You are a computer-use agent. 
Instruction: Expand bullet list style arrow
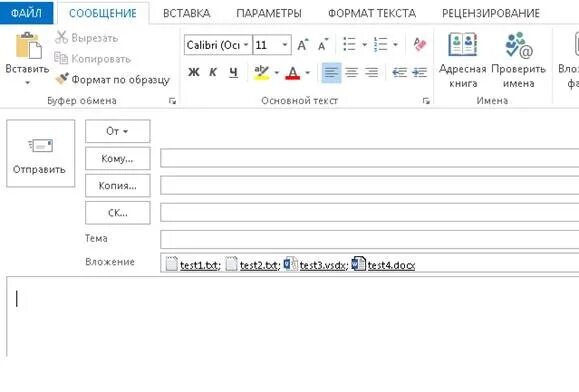pyautogui.click(x=364, y=45)
